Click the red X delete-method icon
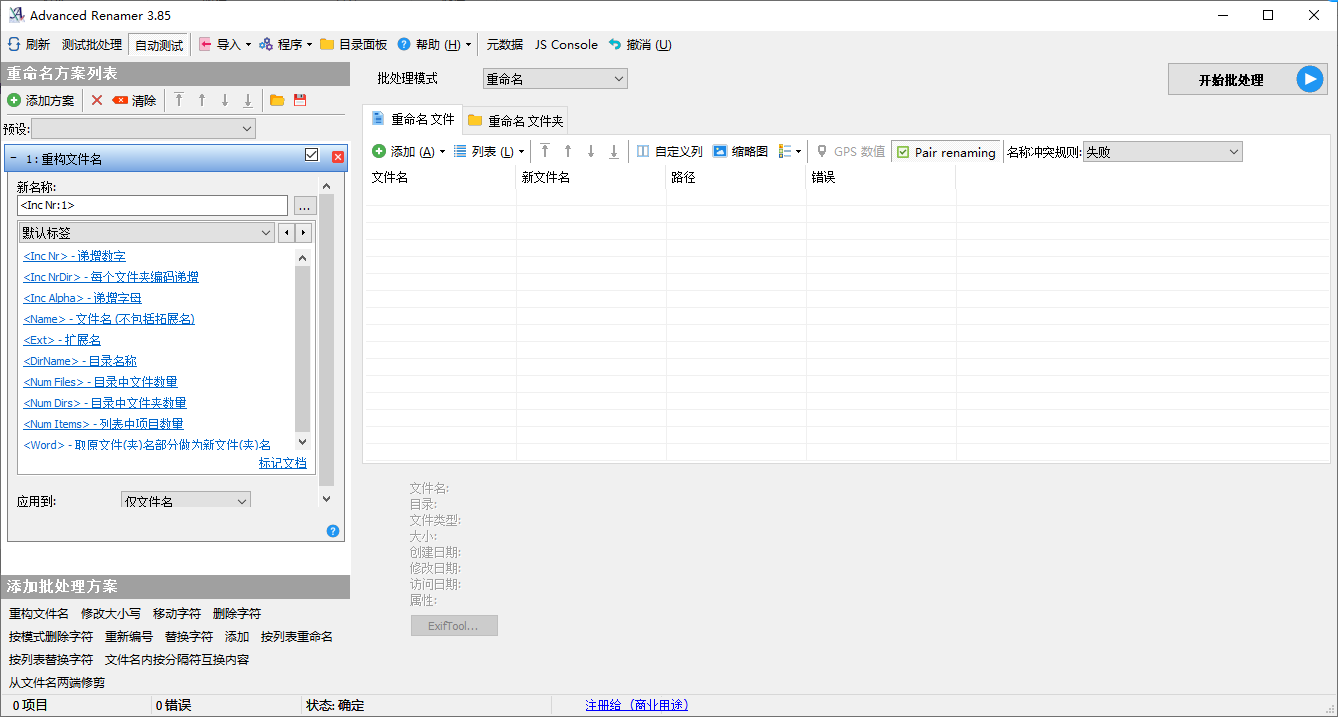 (x=97, y=100)
